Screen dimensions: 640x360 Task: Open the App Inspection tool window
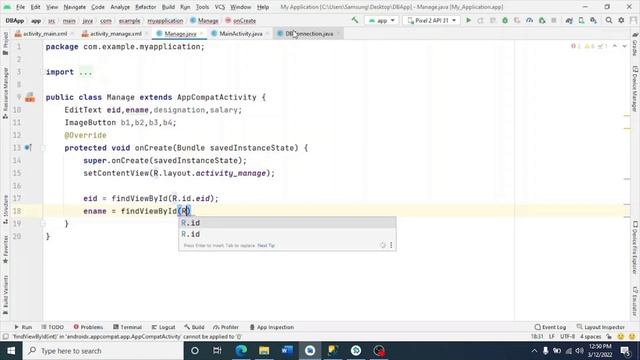pos(272,327)
